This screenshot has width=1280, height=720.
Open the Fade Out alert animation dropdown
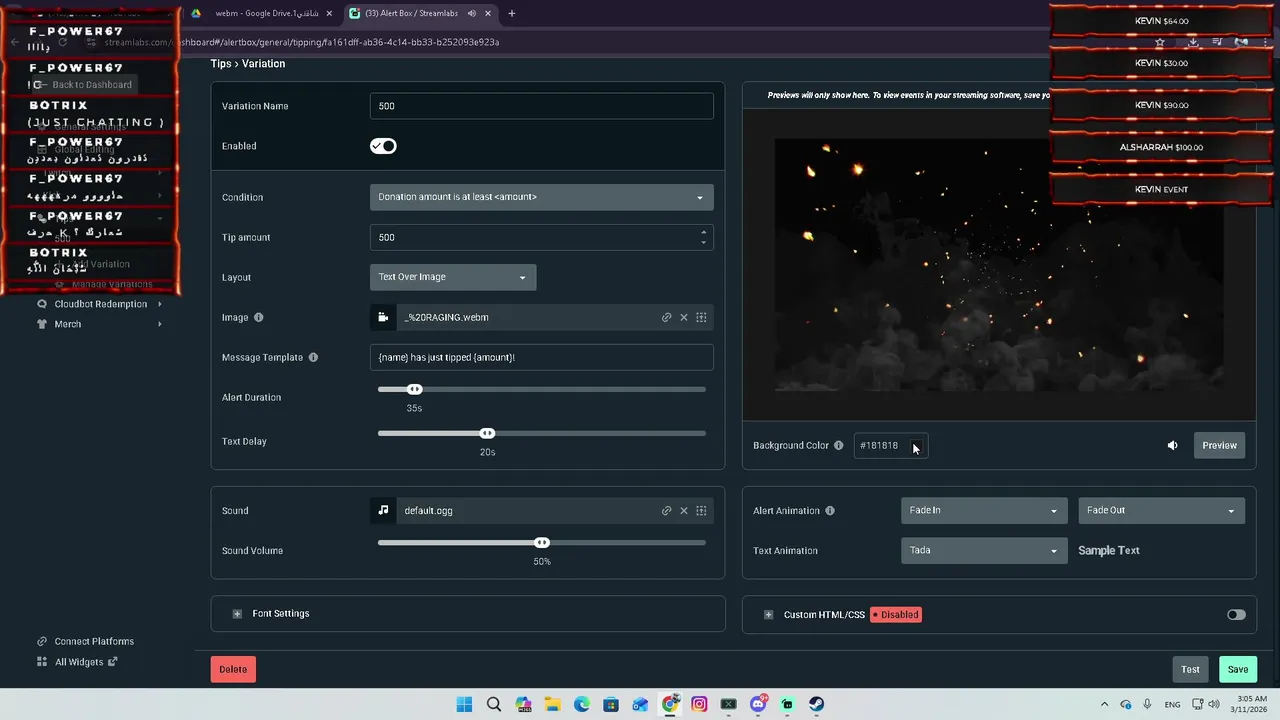[1161, 510]
